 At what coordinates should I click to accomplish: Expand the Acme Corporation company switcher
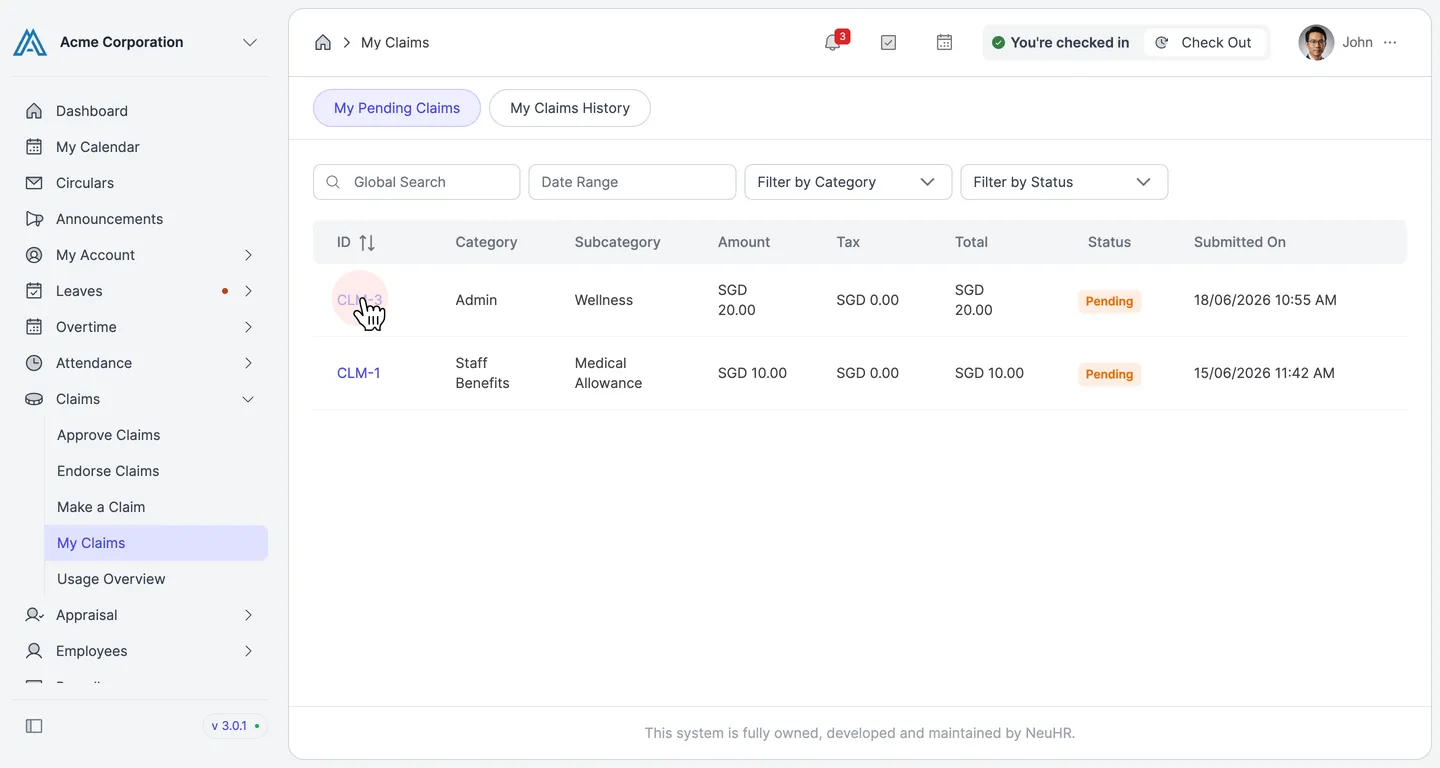pos(250,42)
